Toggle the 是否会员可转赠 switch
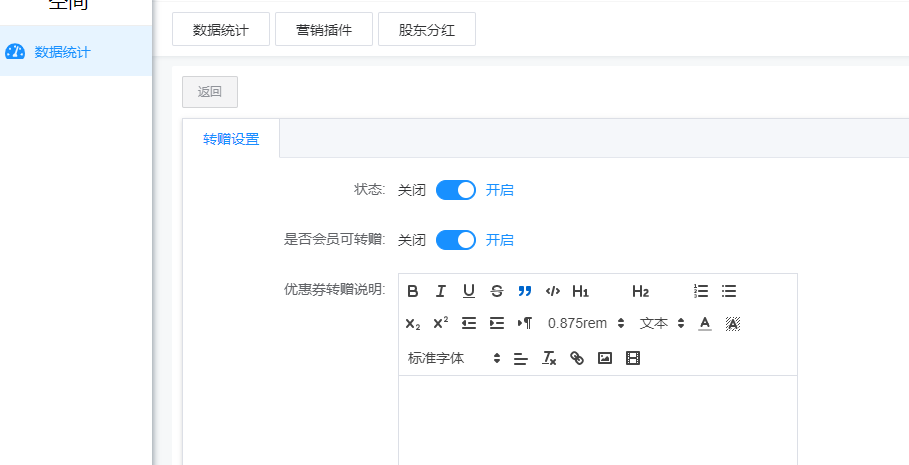909x465 pixels. (x=456, y=240)
